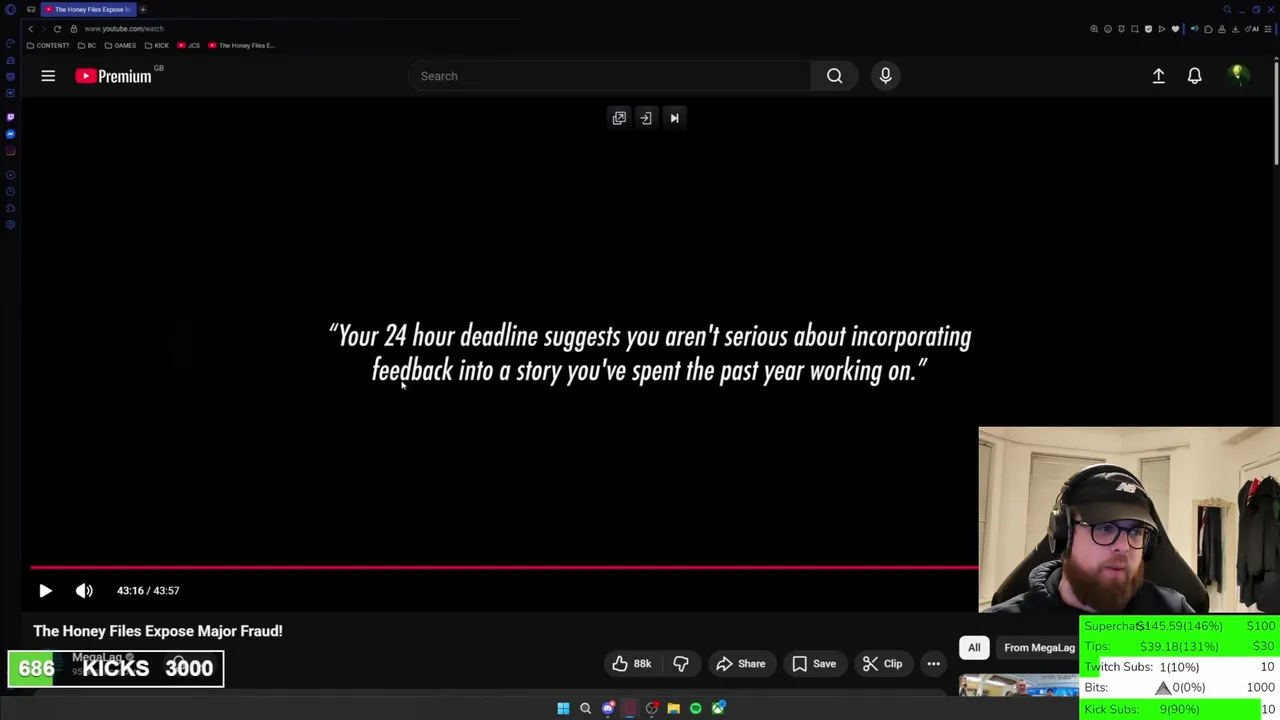Open browser sidebar settings gear icon

(x=10, y=224)
